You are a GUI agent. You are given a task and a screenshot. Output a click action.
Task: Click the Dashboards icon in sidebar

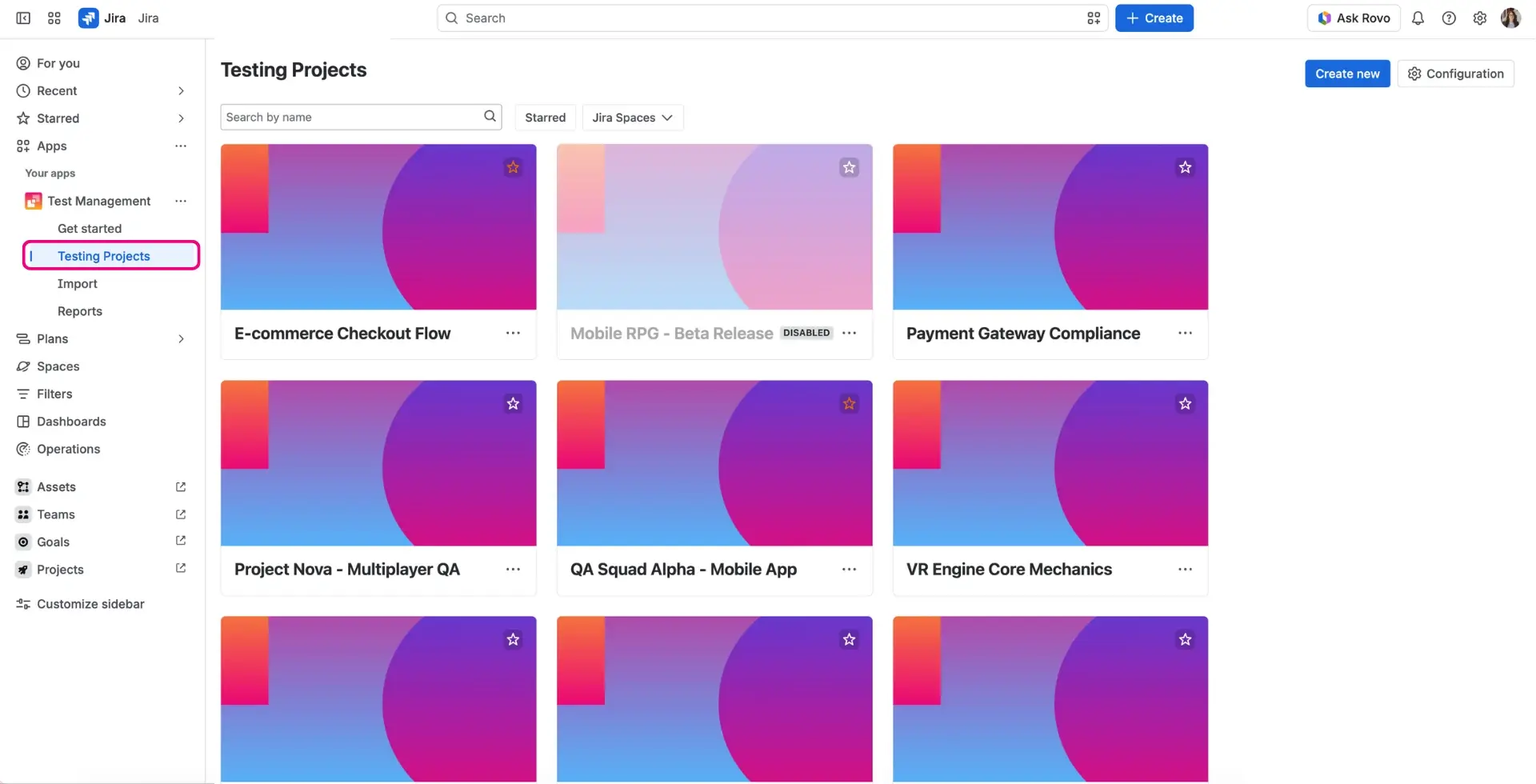pyautogui.click(x=23, y=422)
